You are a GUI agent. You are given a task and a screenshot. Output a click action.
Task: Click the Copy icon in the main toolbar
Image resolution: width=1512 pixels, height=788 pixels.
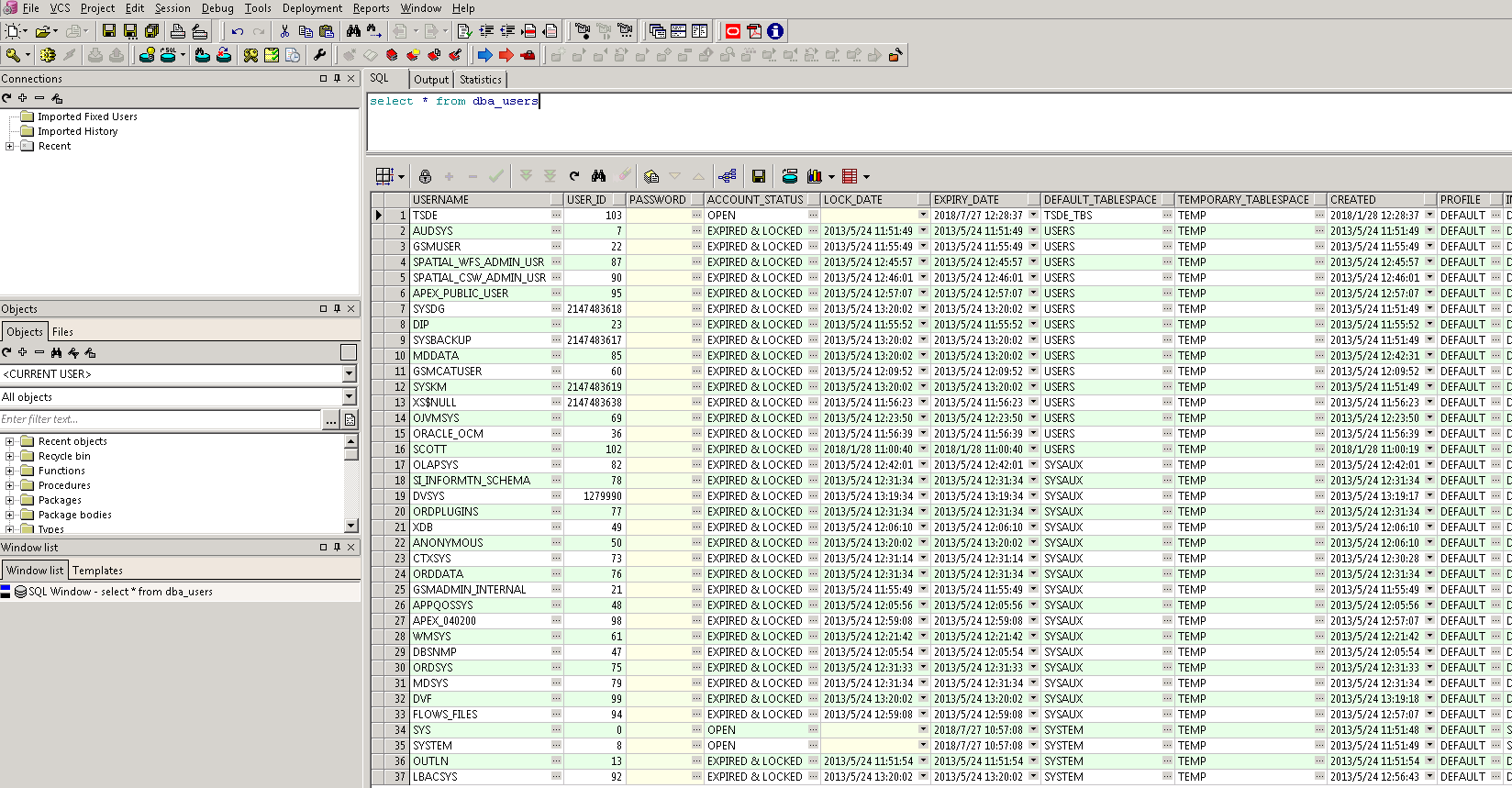coord(306,31)
